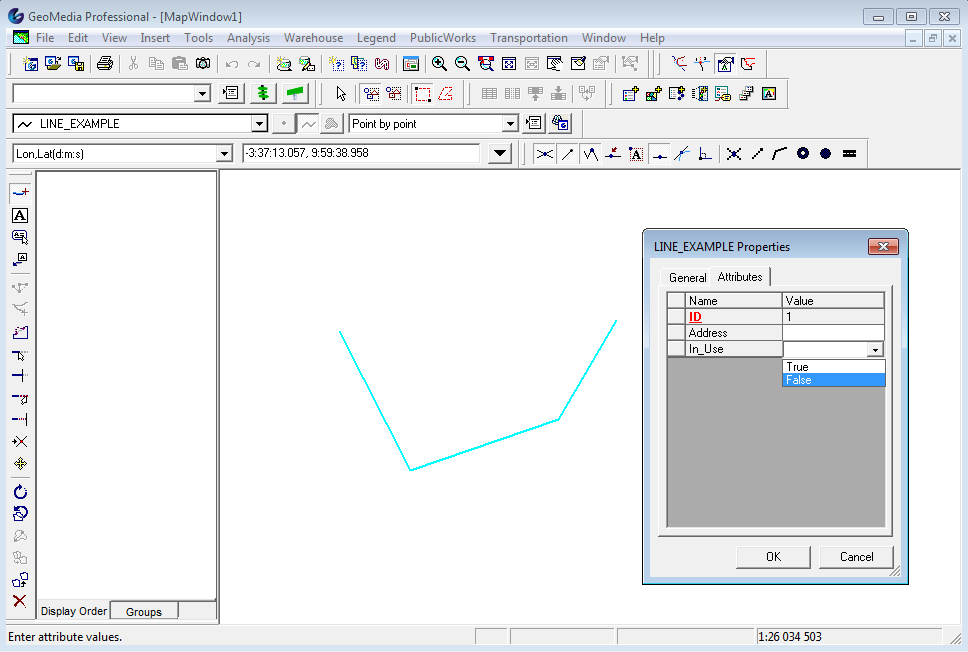This screenshot has width=968, height=652.
Task: Select False from the open dropdown list
Action: tap(800, 380)
